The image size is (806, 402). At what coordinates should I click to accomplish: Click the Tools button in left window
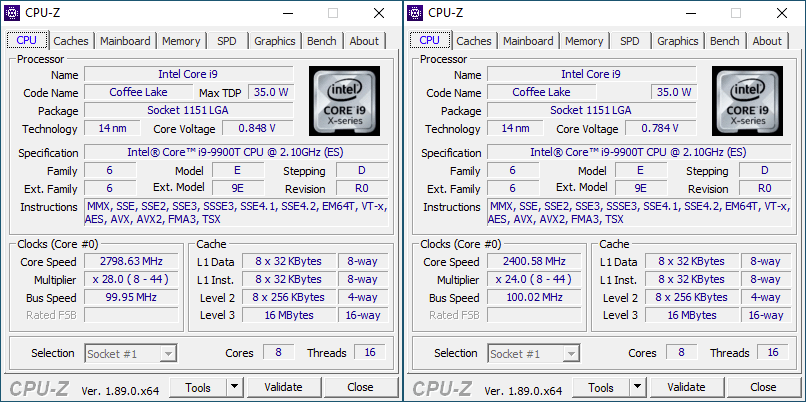click(198, 387)
